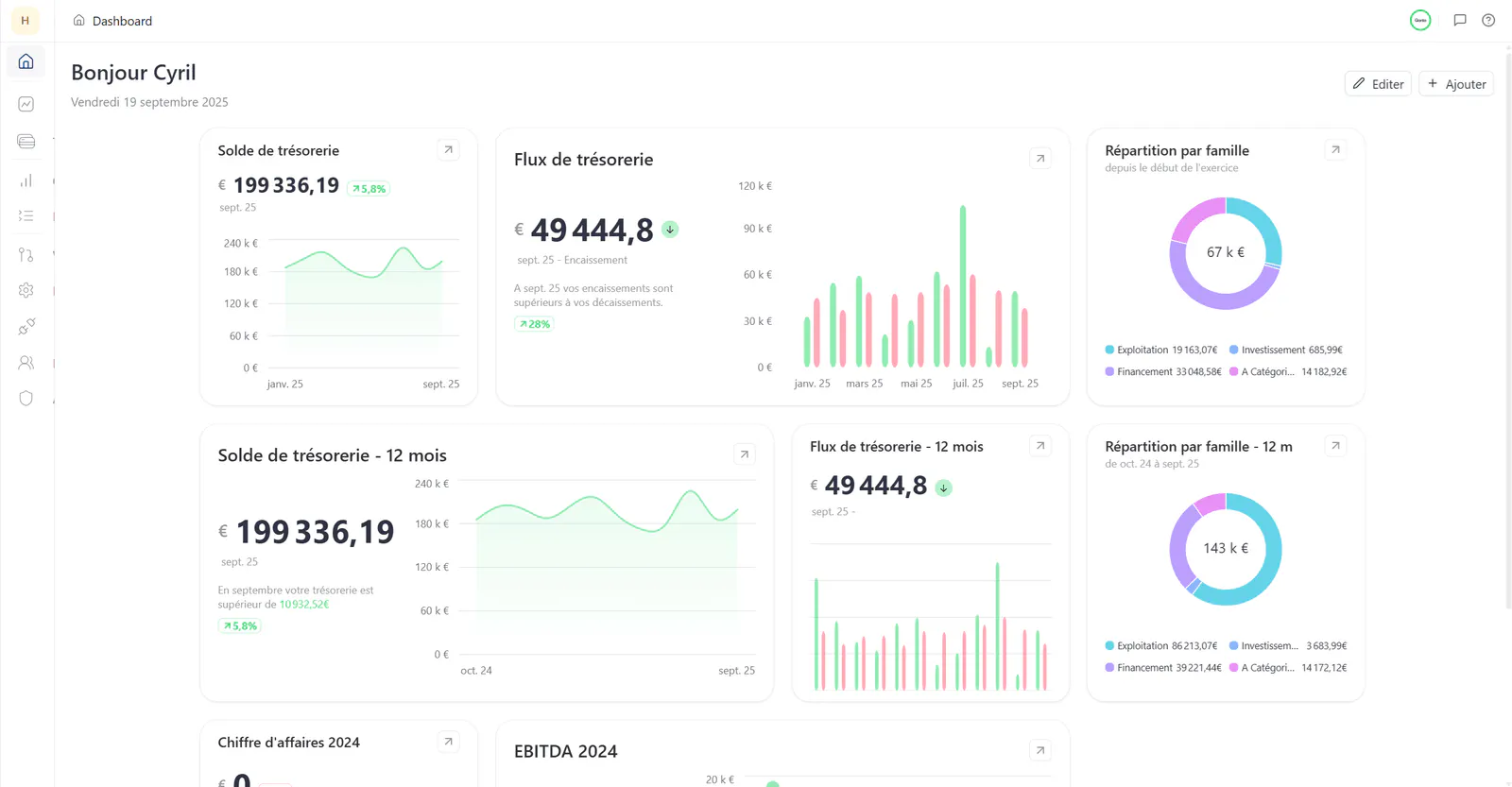Expand the Flux de trésorerie widget
The width and height of the screenshot is (1512, 787).
[1040, 159]
